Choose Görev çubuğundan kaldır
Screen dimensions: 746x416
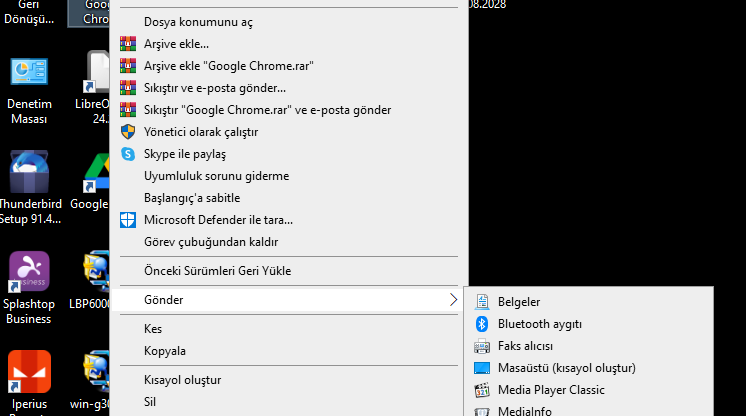pyautogui.click(x=289, y=242)
